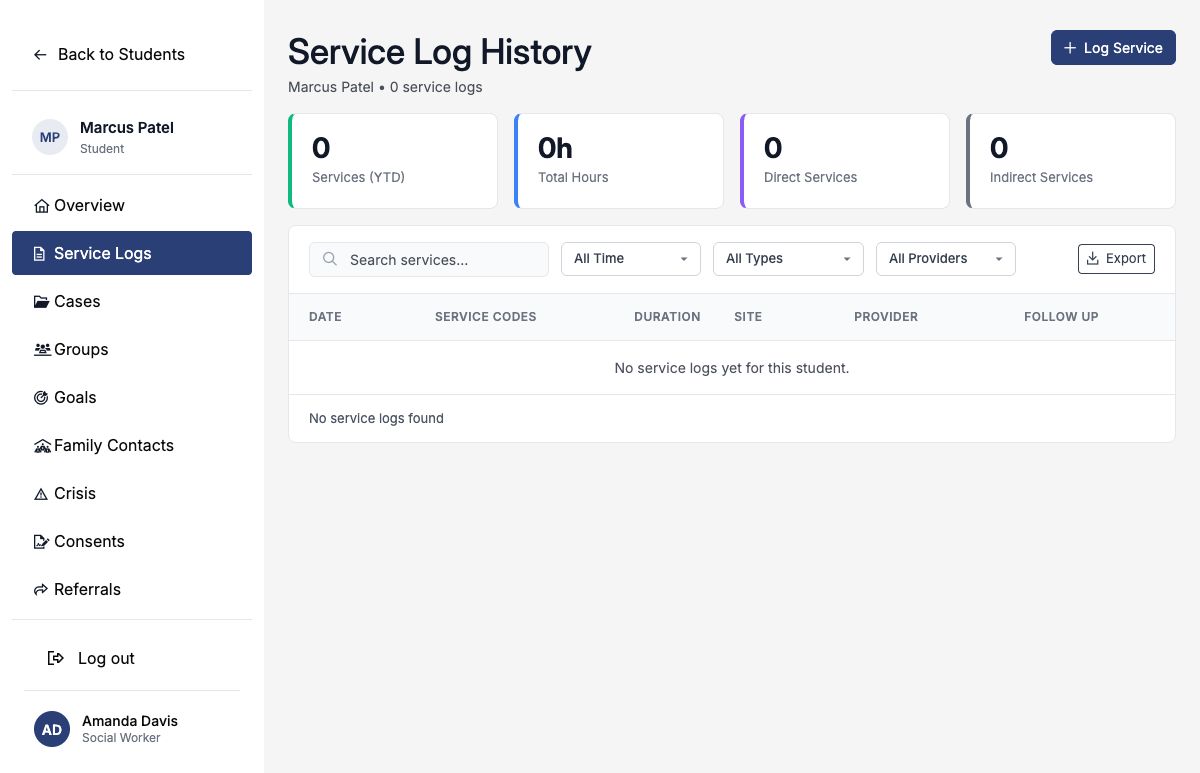
Task: Click the Services (YTD) stat card
Action: pos(393,161)
